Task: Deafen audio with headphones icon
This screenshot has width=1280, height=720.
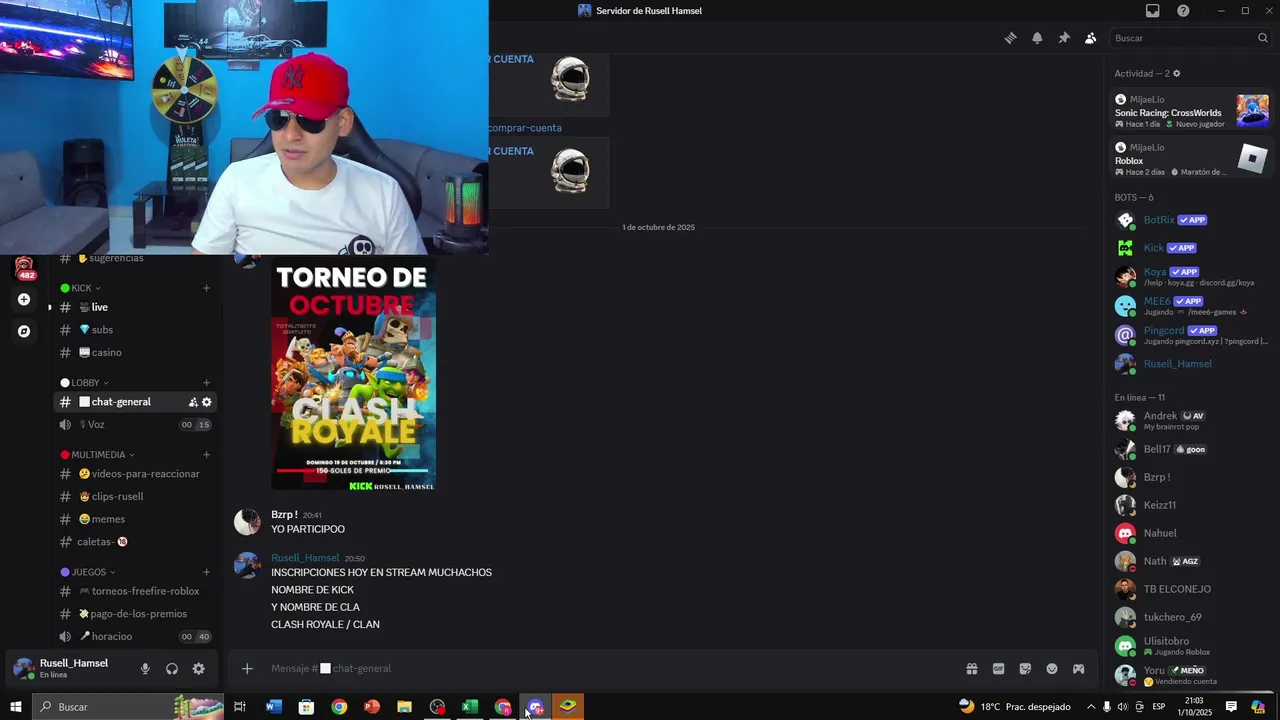Action: click(x=172, y=669)
